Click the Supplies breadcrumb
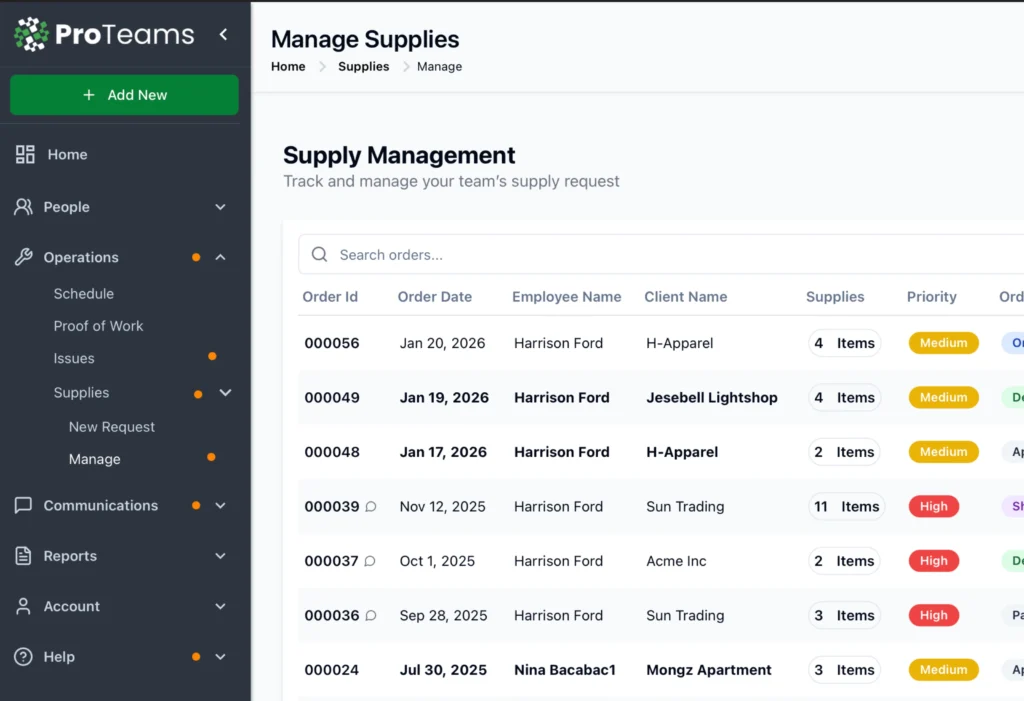The height and width of the screenshot is (701, 1024). [x=363, y=66]
